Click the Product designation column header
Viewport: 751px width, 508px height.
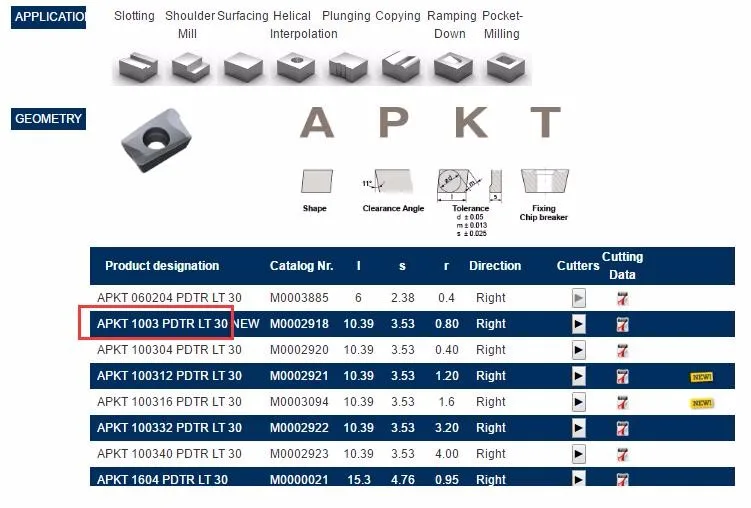point(162,266)
